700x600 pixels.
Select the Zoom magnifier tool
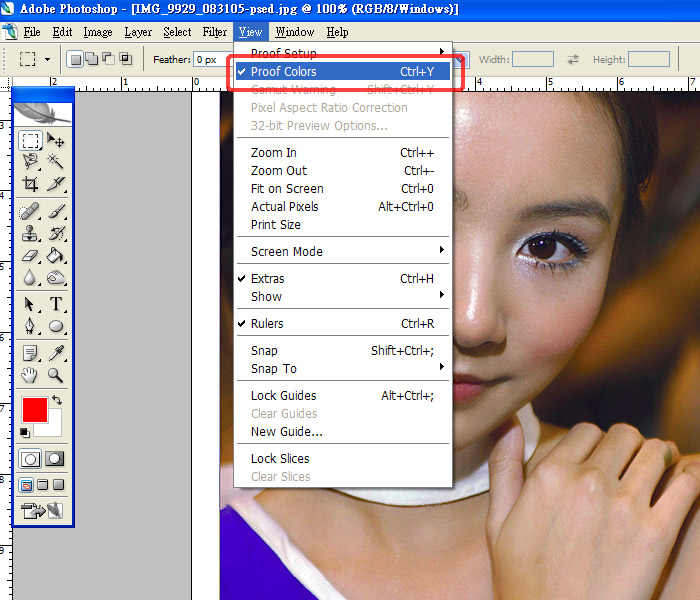(x=56, y=375)
